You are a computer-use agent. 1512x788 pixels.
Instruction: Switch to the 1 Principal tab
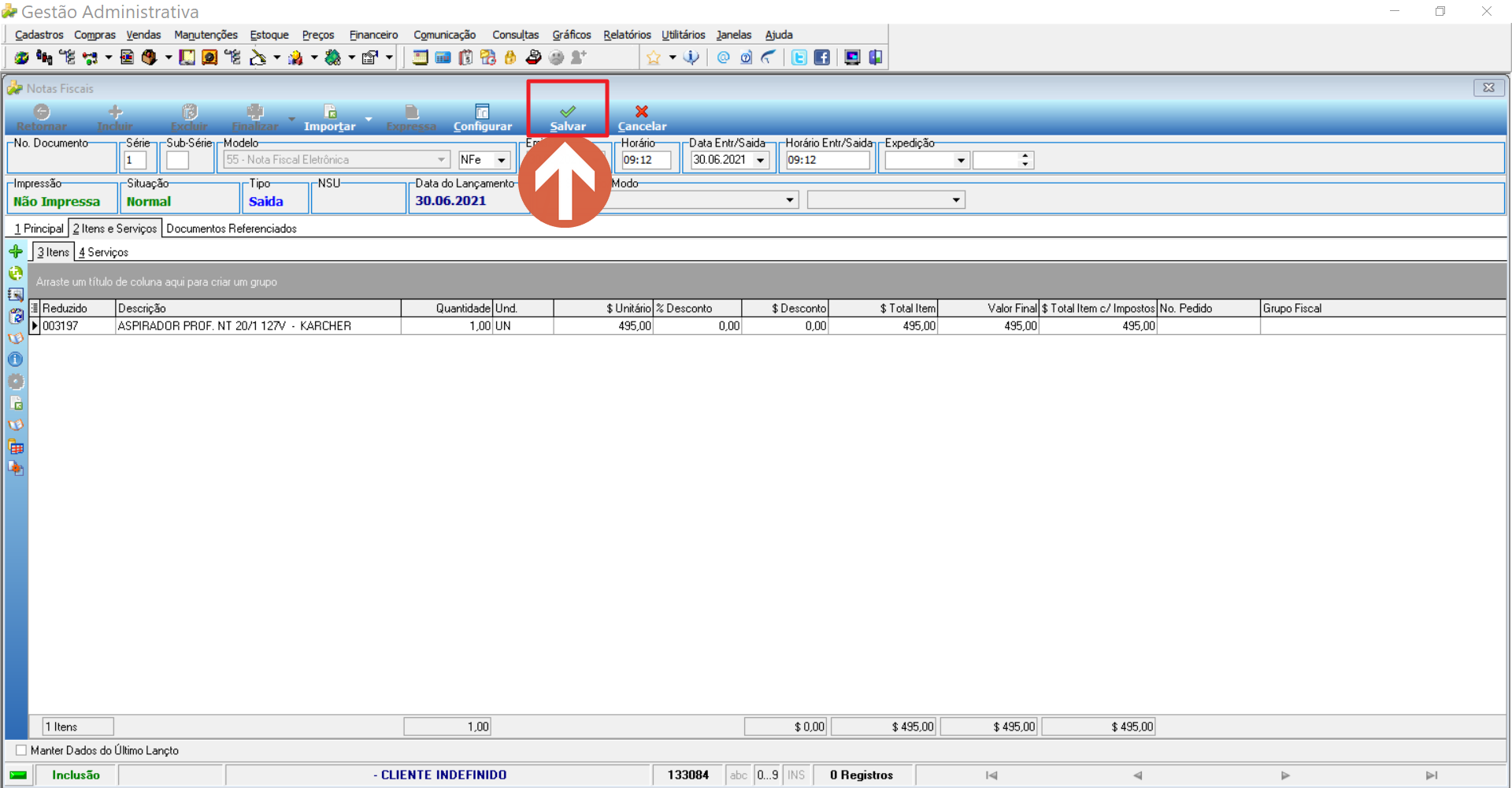tap(39, 229)
